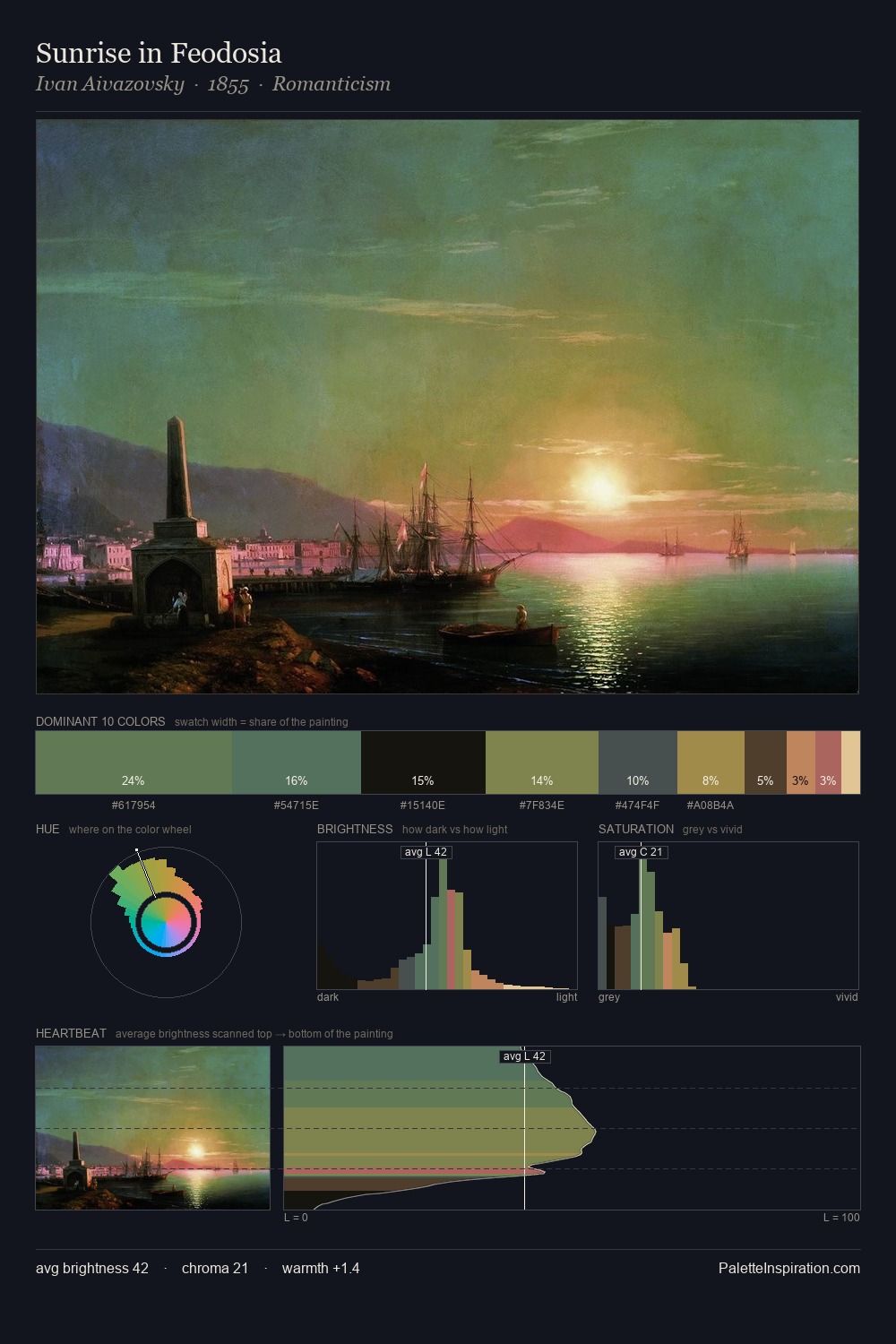Click the narrow cream swatch at end

coord(850,762)
